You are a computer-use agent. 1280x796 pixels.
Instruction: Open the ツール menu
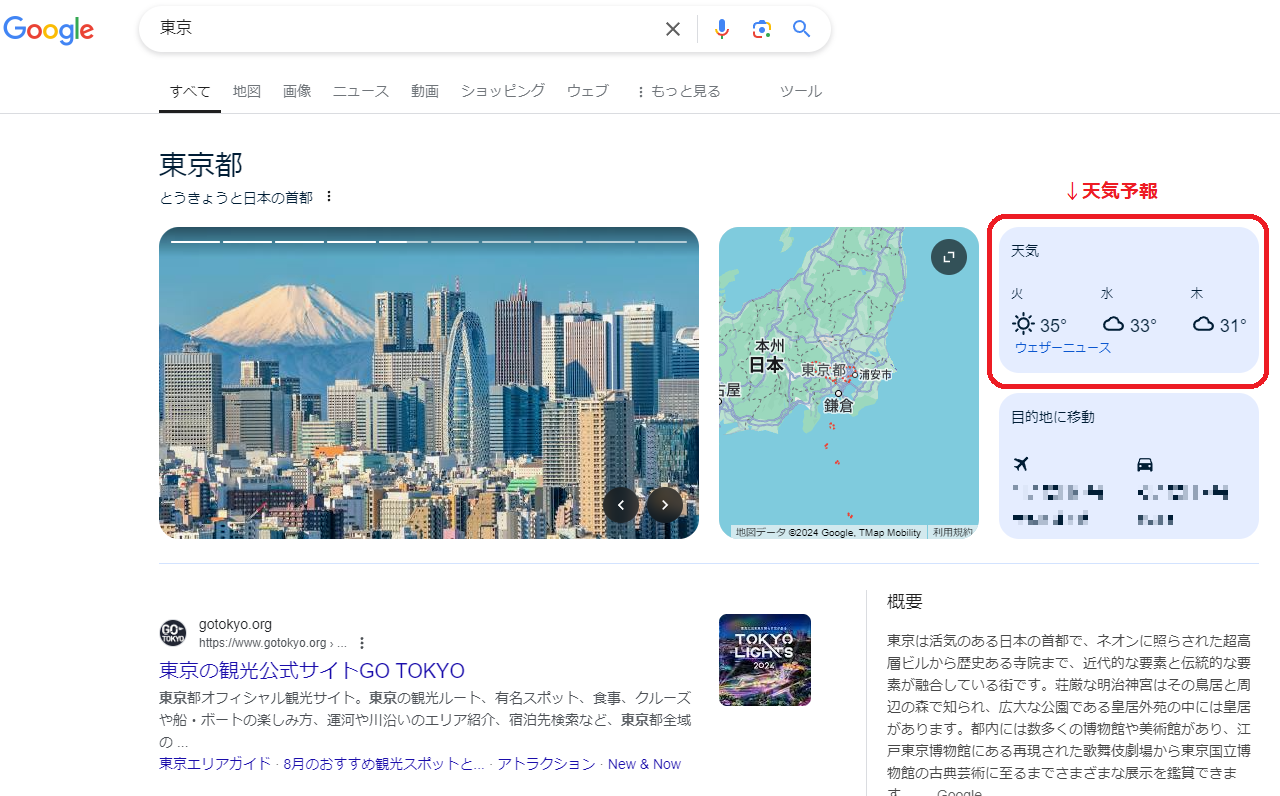(x=800, y=90)
